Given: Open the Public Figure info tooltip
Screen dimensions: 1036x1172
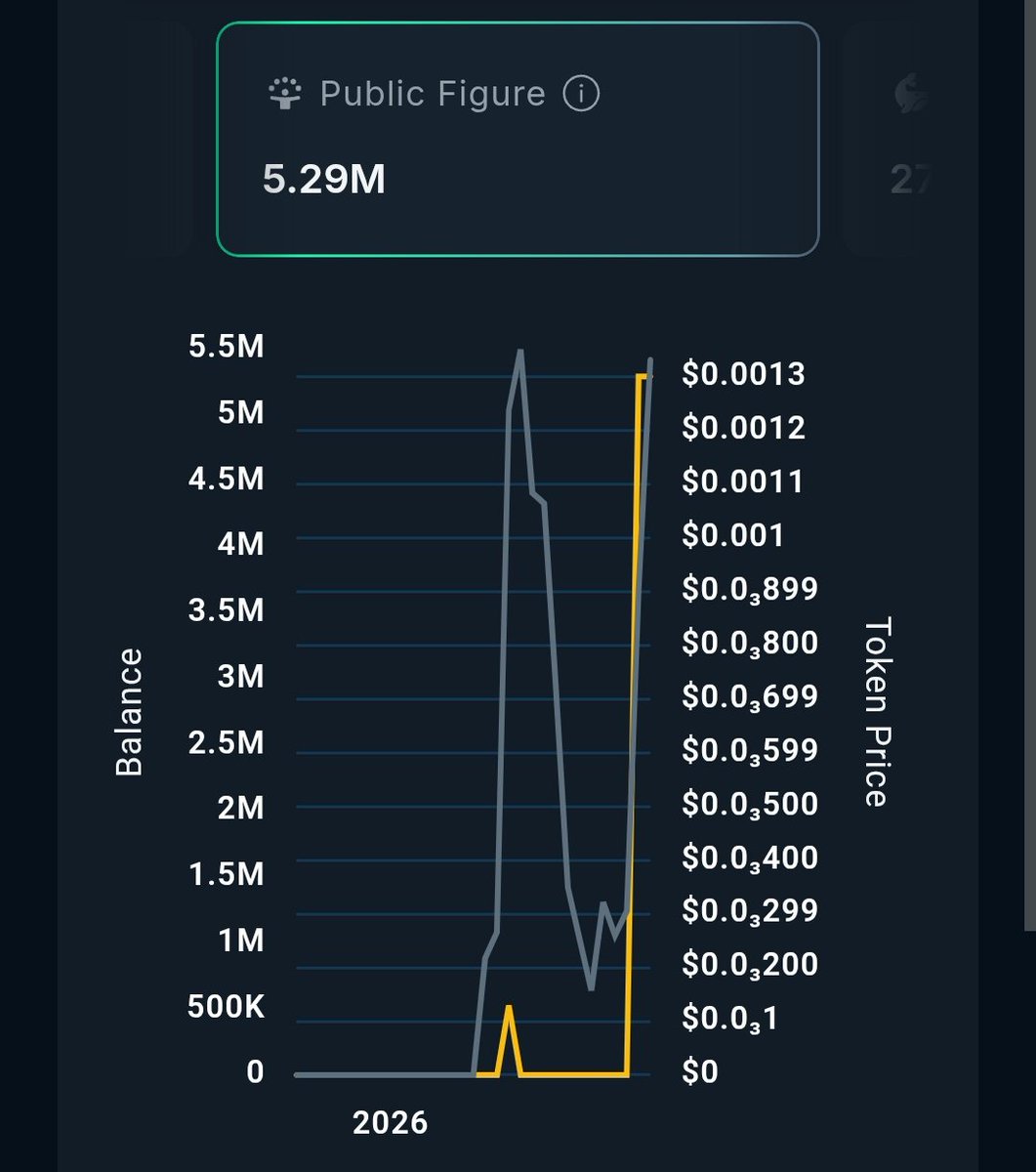Looking at the screenshot, I should [x=580, y=93].
